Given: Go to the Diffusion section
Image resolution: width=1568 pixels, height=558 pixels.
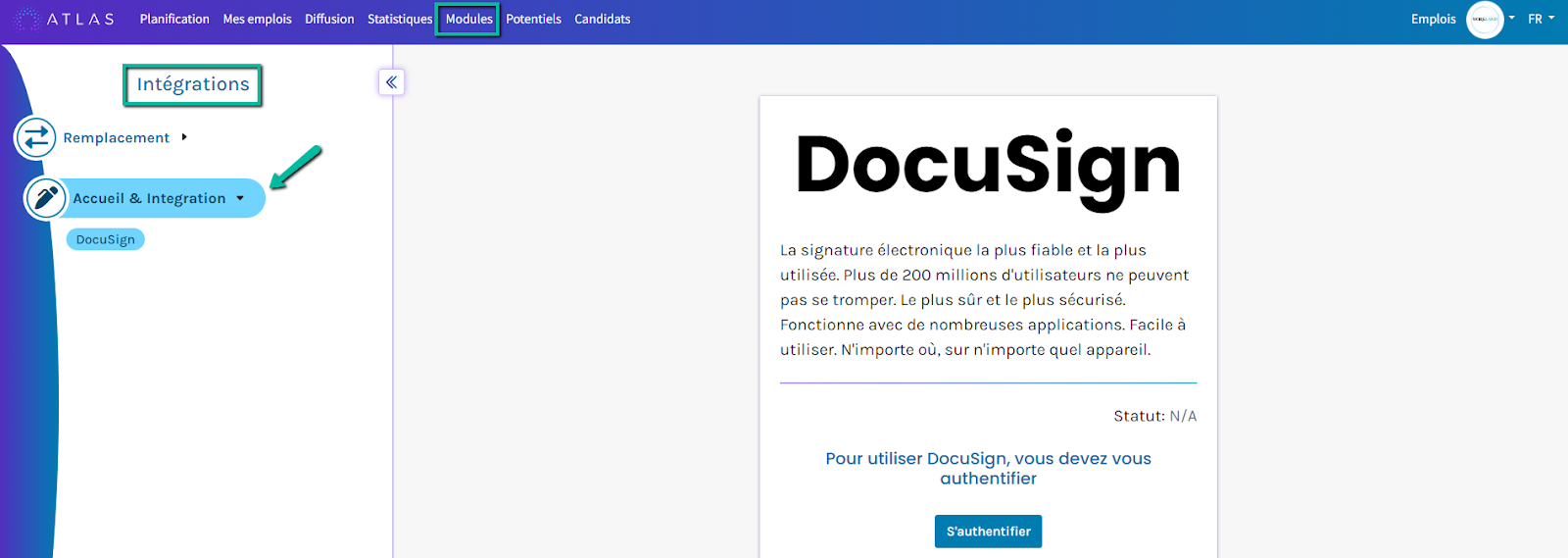Looking at the screenshot, I should (x=329, y=19).
